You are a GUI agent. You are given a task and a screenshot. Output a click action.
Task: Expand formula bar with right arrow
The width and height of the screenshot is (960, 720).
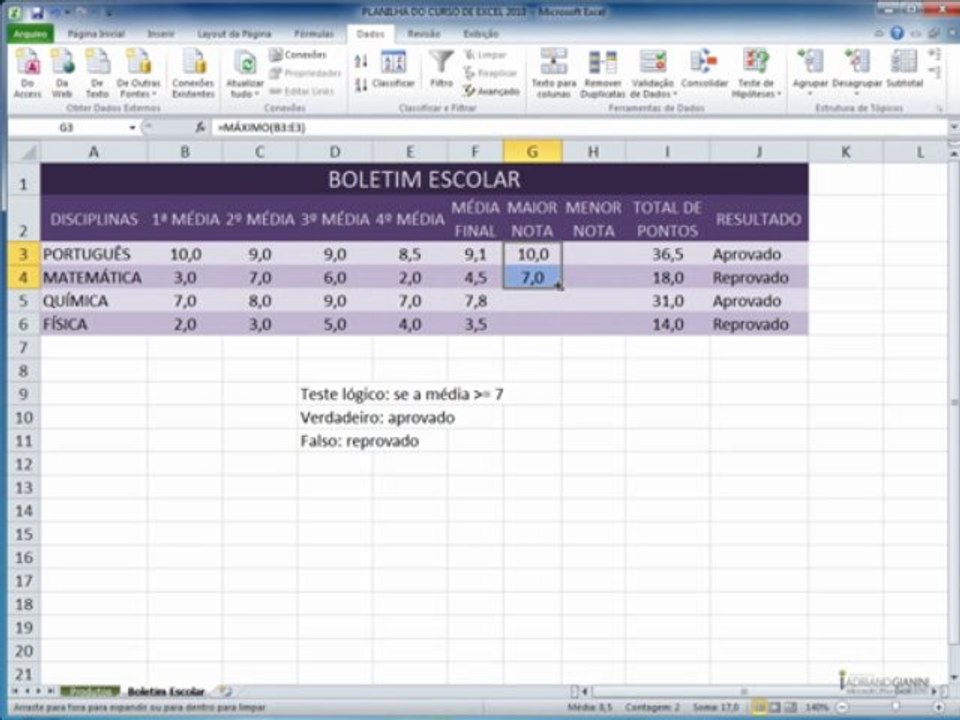coord(953,127)
